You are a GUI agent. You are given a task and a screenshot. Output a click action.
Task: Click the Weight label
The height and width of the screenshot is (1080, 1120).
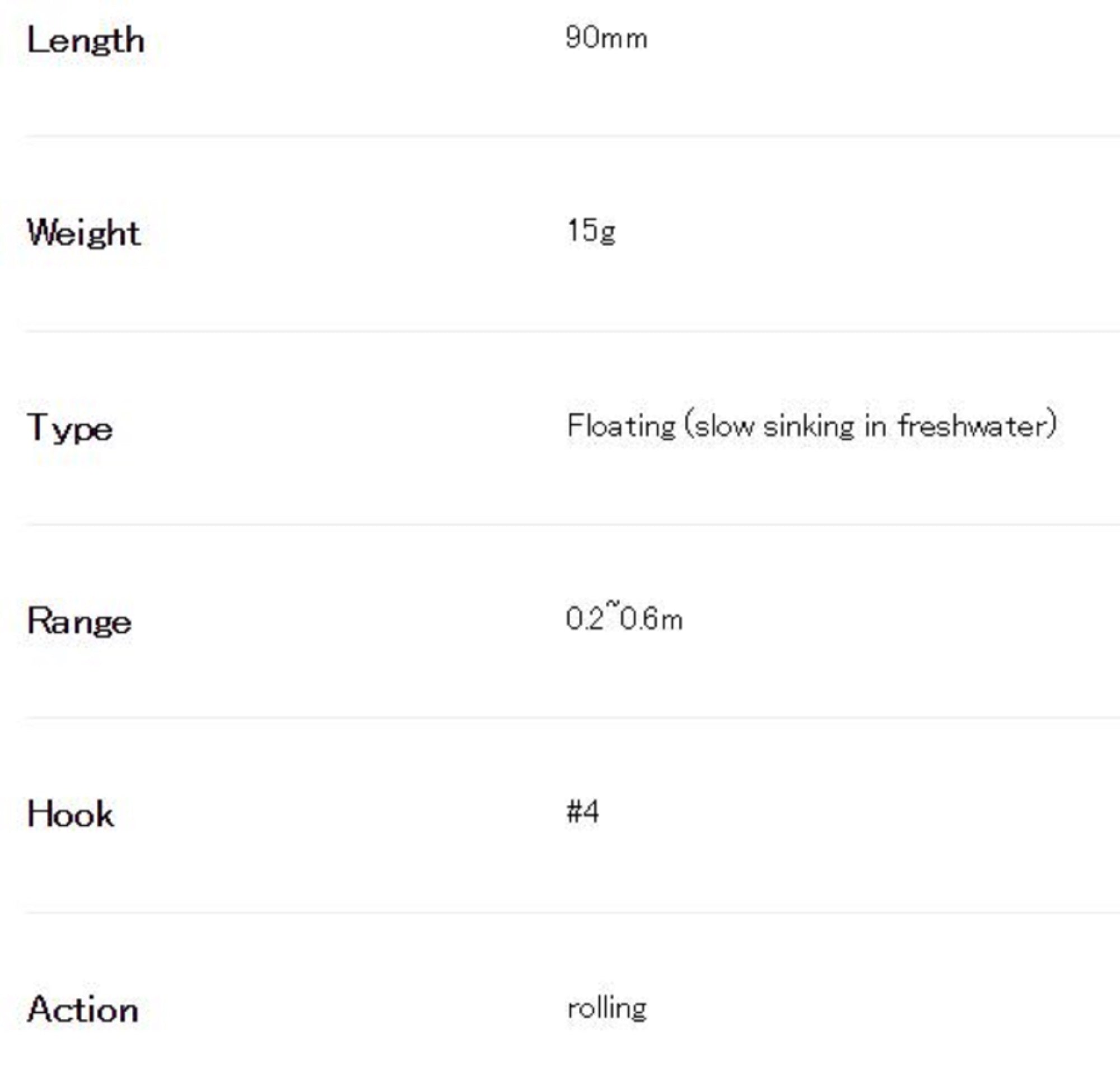[83, 233]
